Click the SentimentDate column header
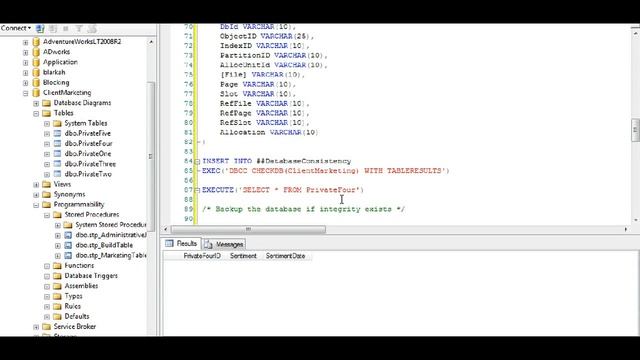Viewport: 640px width, 360px height. pyautogui.click(x=285, y=256)
